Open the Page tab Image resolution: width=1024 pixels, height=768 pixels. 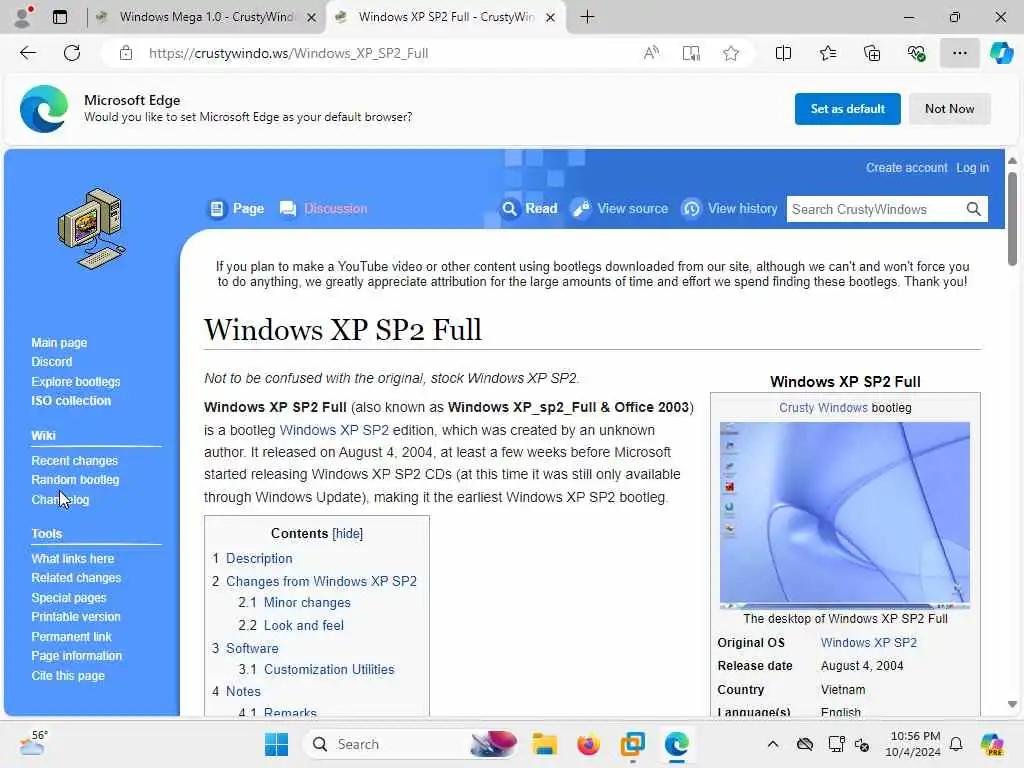[236, 208]
